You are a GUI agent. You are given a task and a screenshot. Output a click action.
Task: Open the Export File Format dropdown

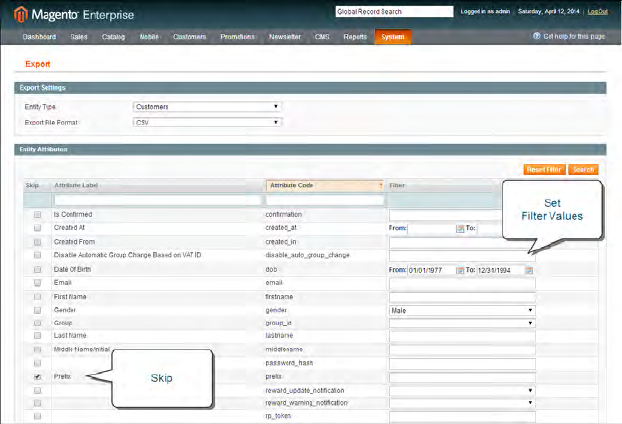coord(207,122)
